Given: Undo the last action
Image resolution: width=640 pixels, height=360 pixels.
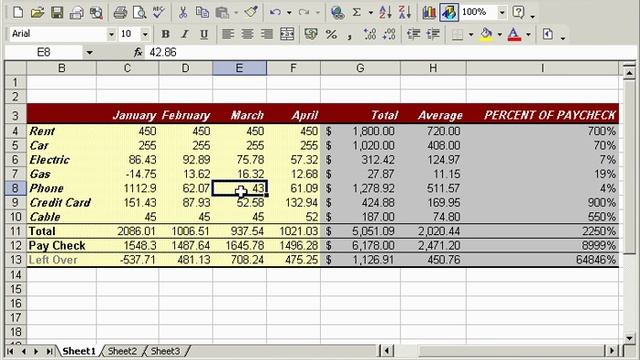Looking at the screenshot, I should pos(275,13).
